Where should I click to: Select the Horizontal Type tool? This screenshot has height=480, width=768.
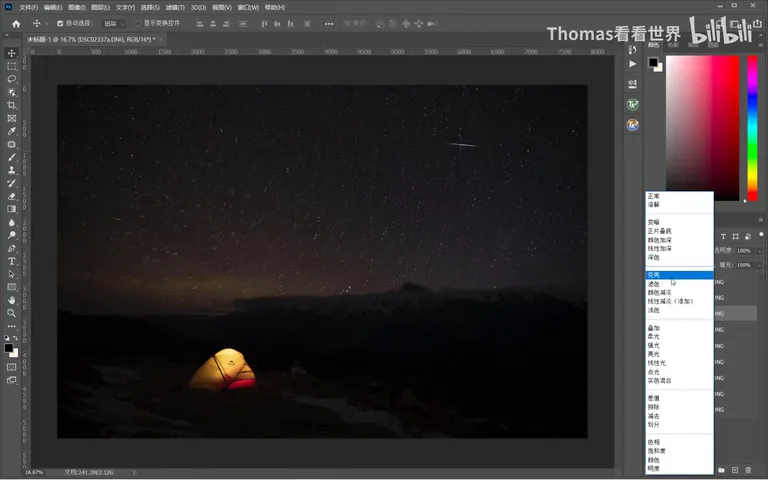[12, 262]
